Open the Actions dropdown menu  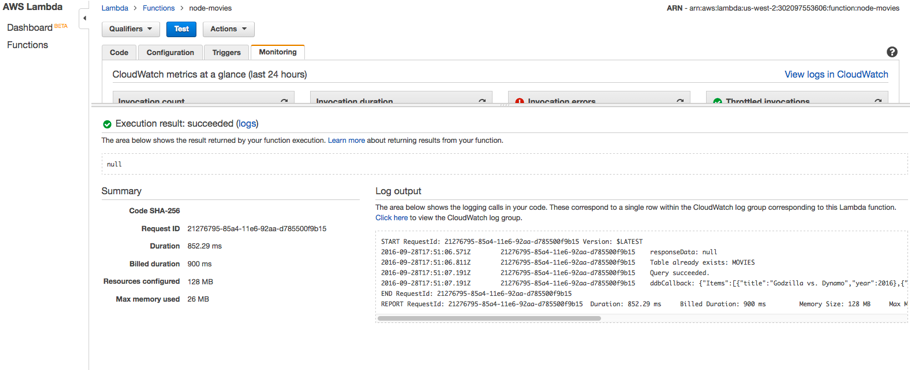click(229, 29)
